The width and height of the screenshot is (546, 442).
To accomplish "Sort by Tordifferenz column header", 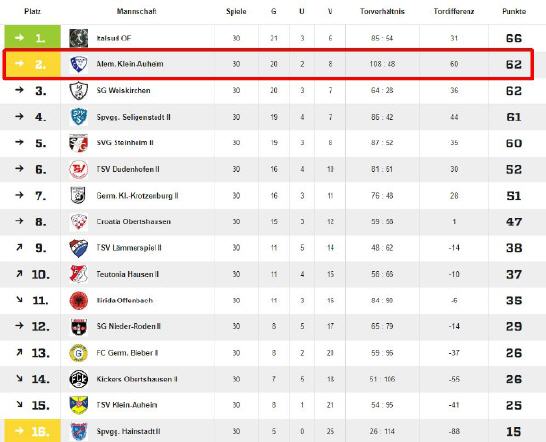I will pos(454,11).
